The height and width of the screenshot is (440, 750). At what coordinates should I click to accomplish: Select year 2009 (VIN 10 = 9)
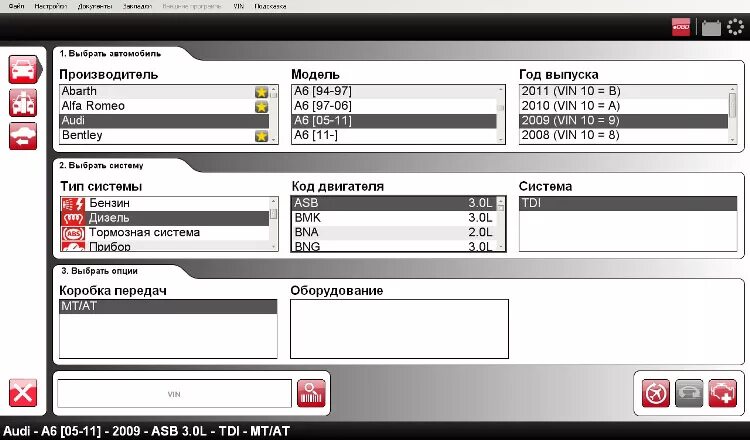(x=624, y=121)
